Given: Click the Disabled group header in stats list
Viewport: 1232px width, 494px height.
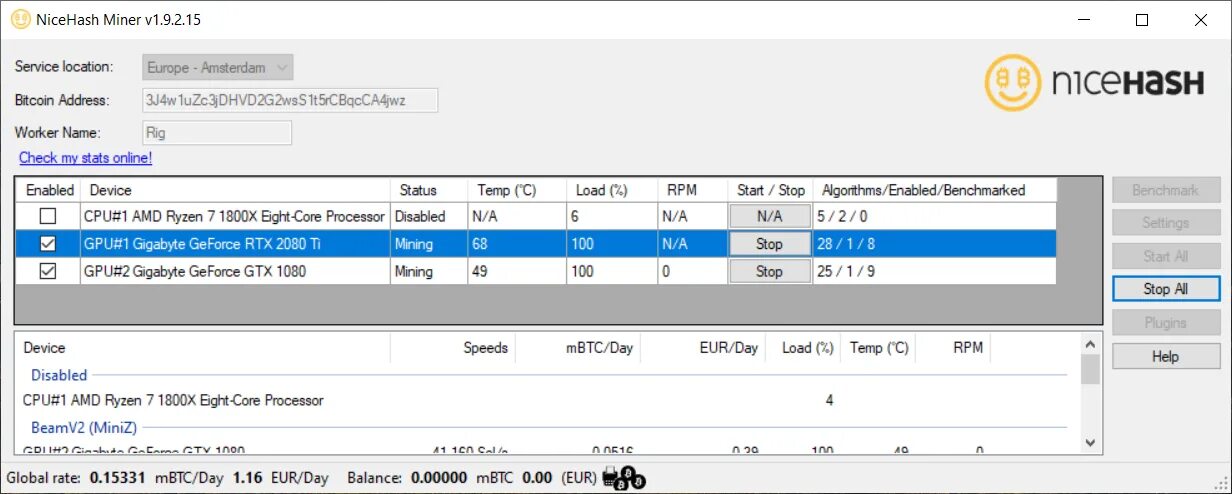Looking at the screenshot, I should tap(59, 375).
